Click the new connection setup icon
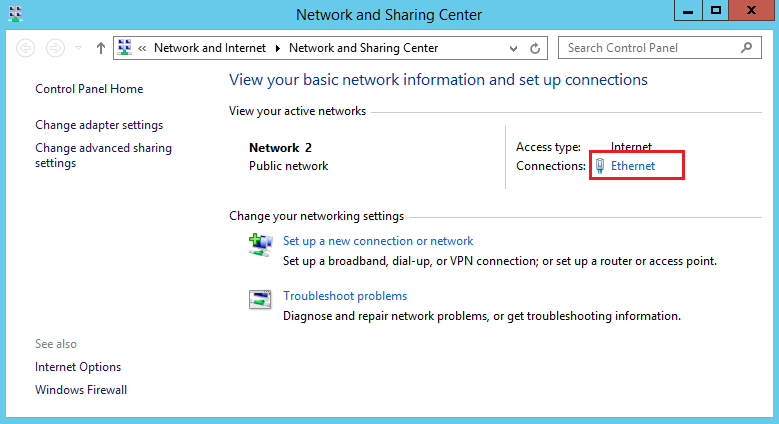 coord(261,245)
